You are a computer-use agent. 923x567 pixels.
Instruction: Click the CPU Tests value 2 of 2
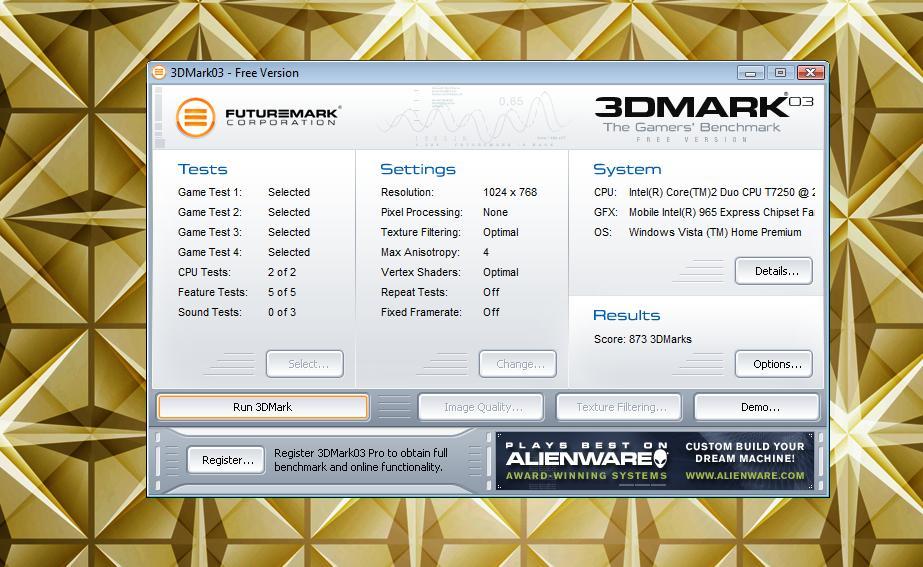tap(282, 273)
